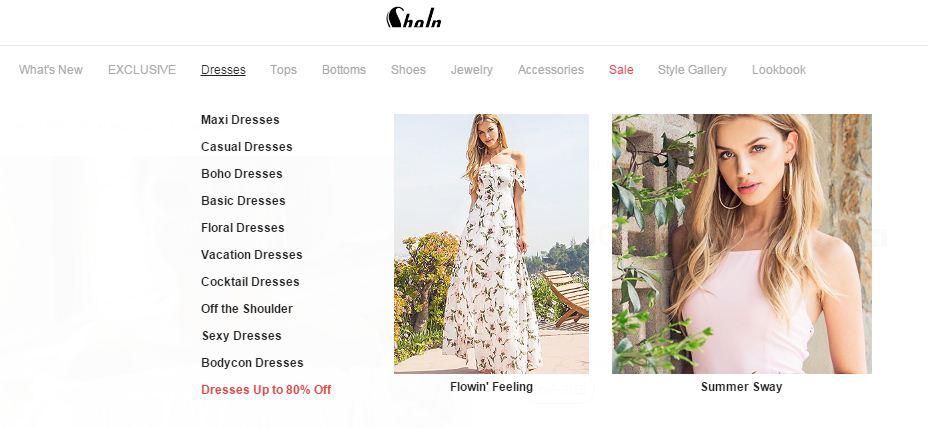Select the EXCLUSIVE navigation item

tap(142, 70)
